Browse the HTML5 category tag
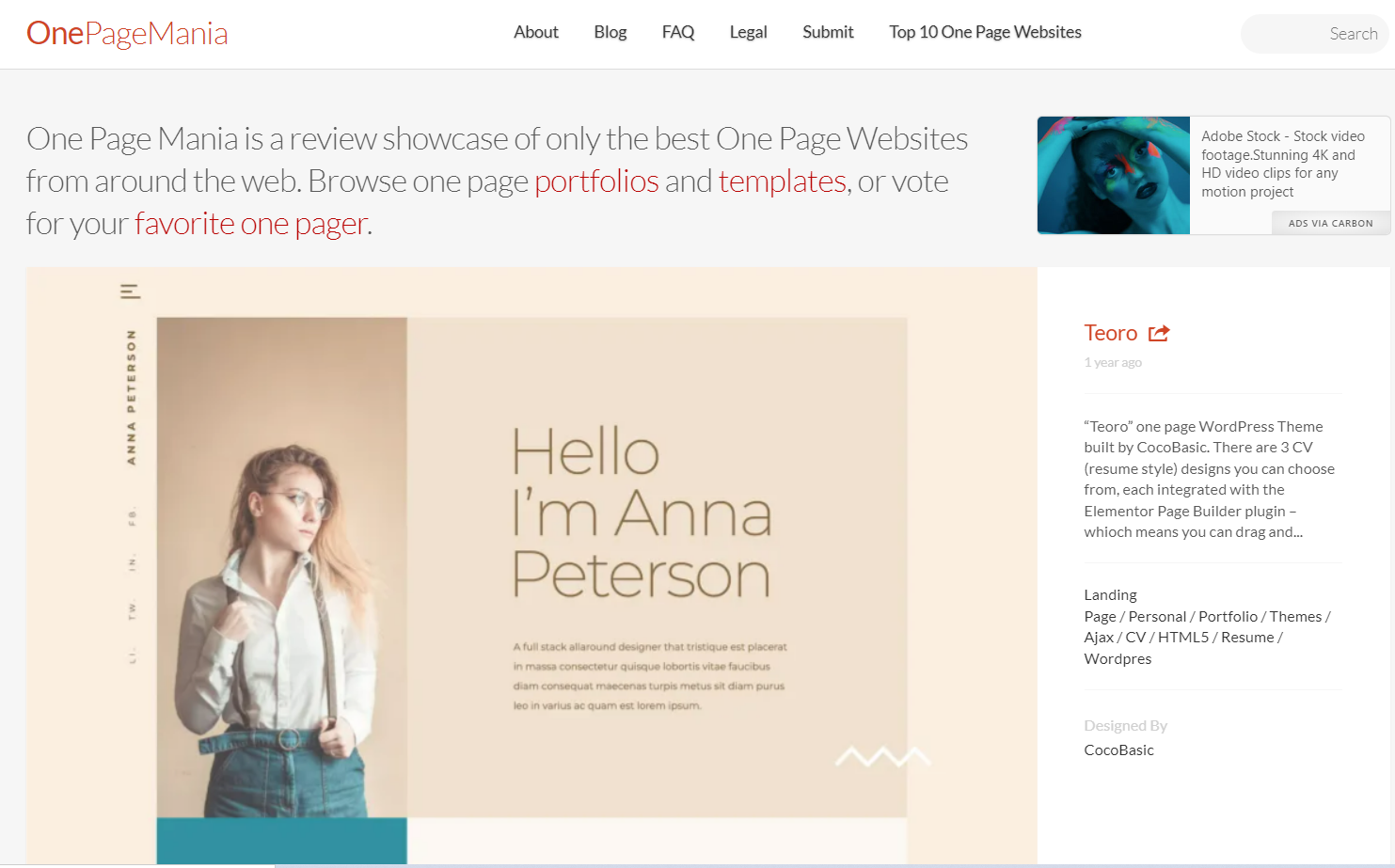Viewport: 1395px width, 868px height. point(1183,638)
